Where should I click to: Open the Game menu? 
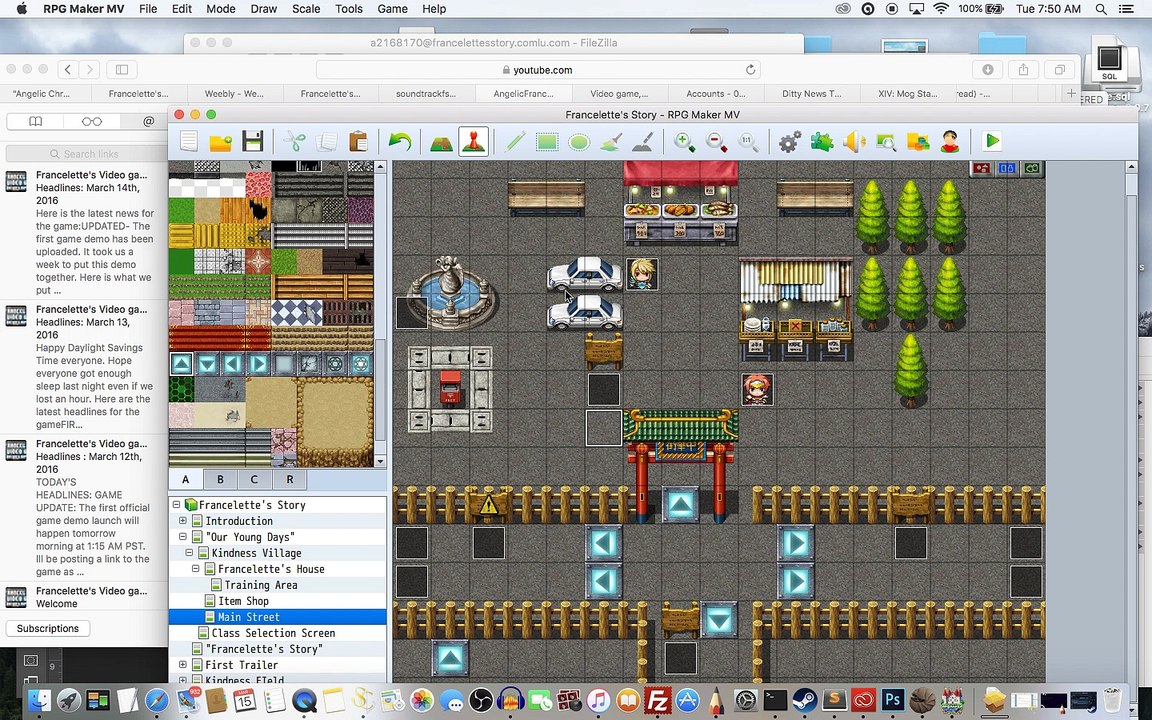[x=392, y=9]
